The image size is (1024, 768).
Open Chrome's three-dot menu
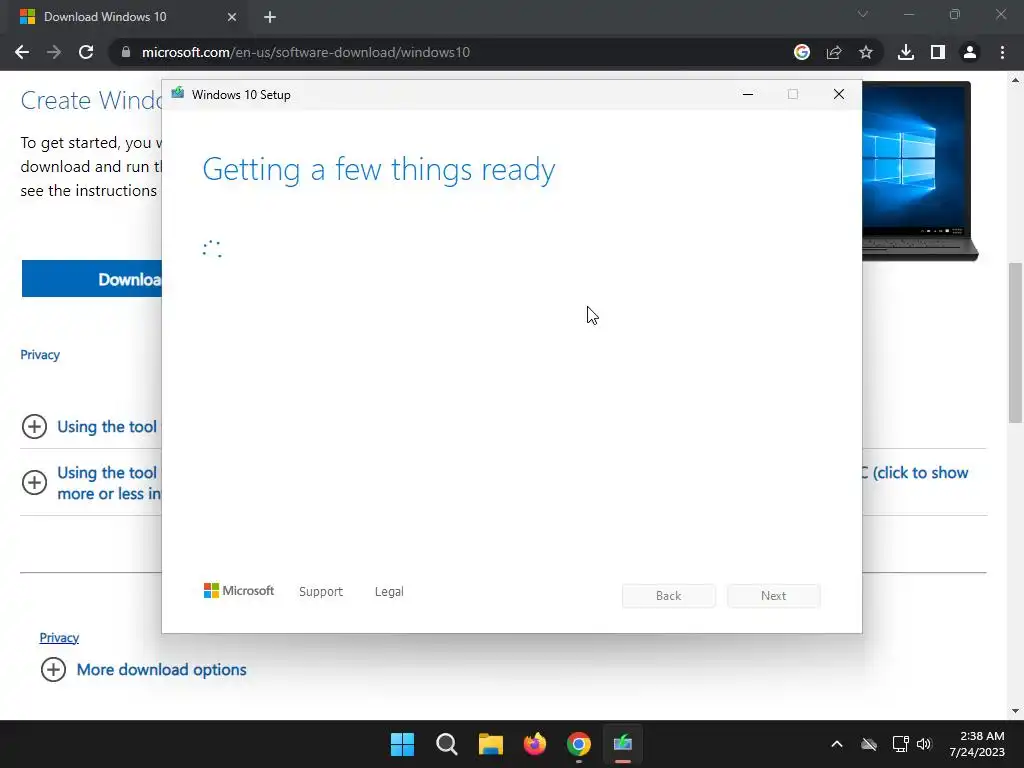click(1002, 52)
